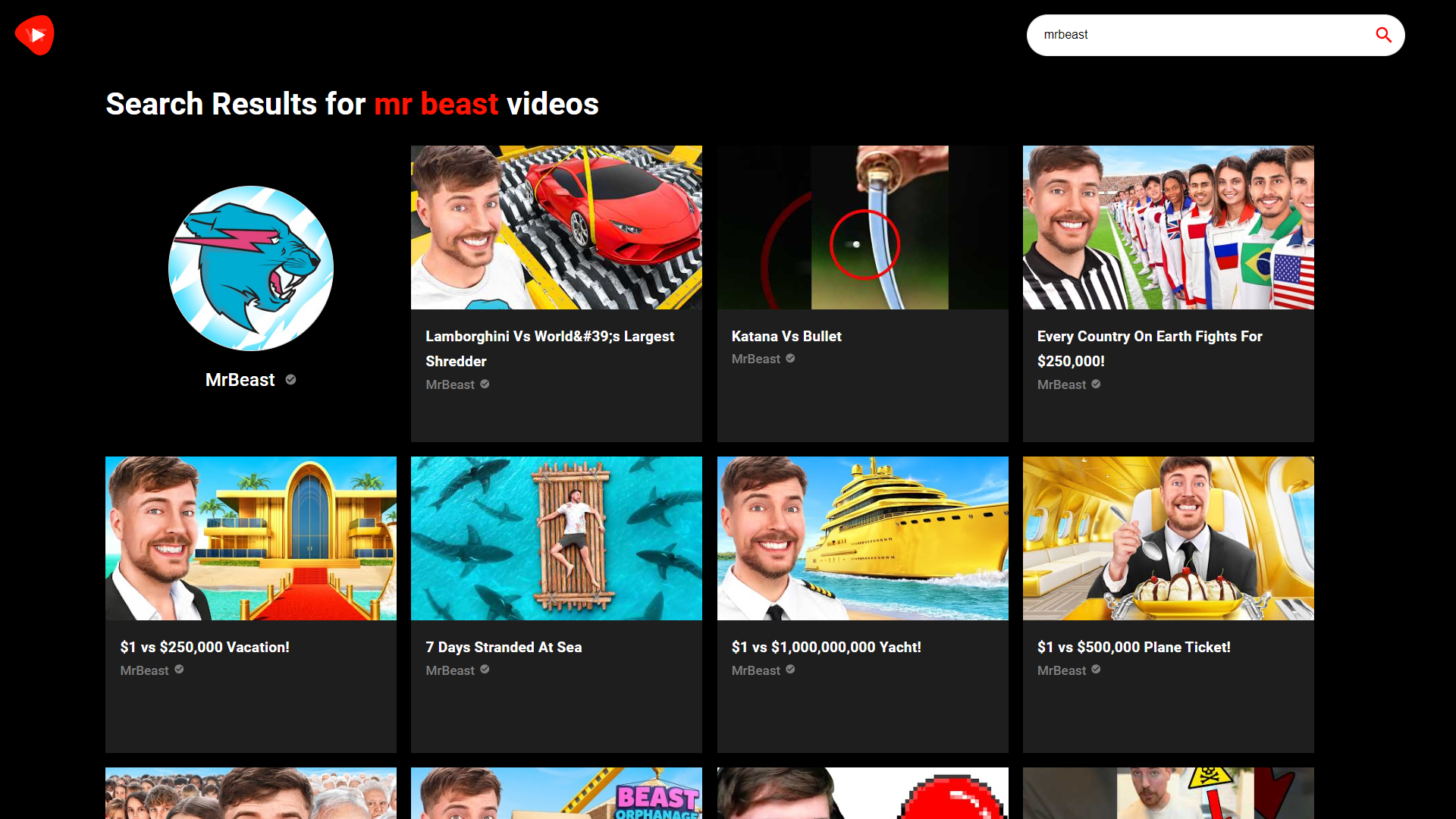Open Every Country On Earth thumbnail

tap(1168, 227)
